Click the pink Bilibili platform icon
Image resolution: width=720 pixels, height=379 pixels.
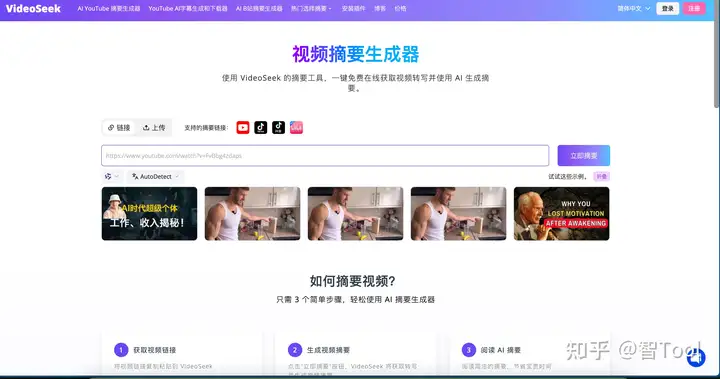coord(296,128)
